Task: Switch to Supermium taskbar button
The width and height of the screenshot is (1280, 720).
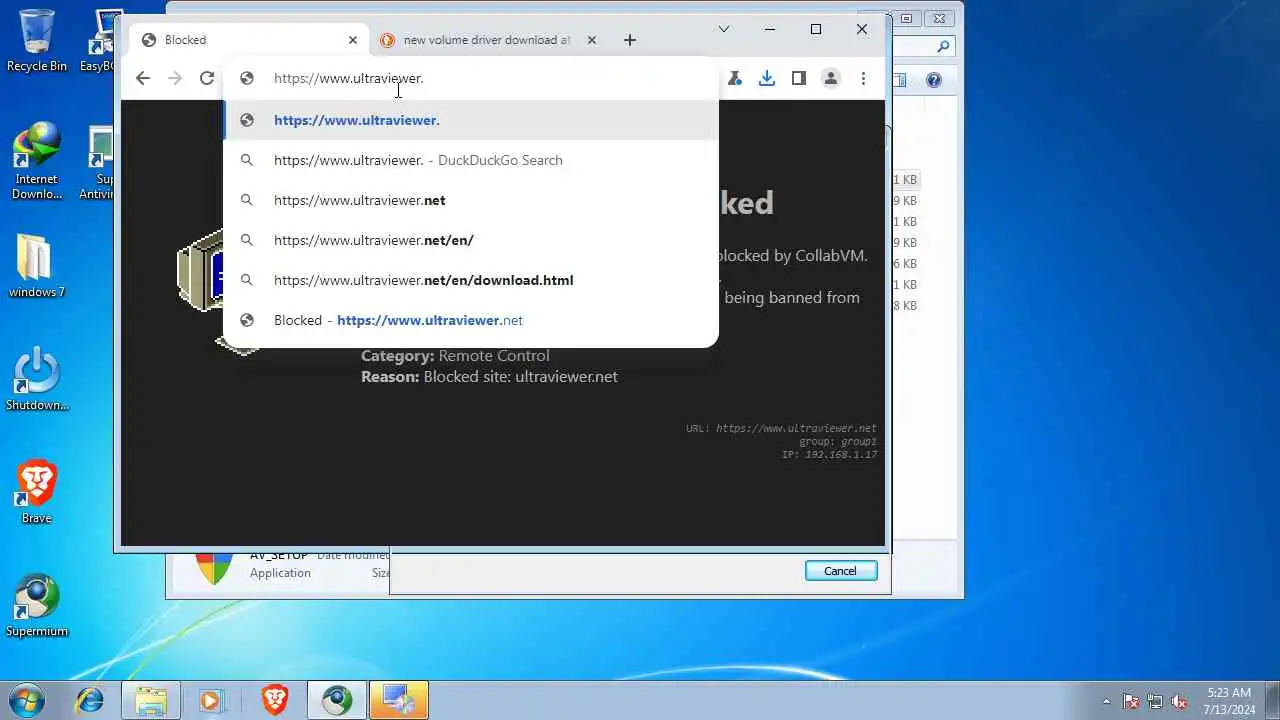Action: pos(337,700)
